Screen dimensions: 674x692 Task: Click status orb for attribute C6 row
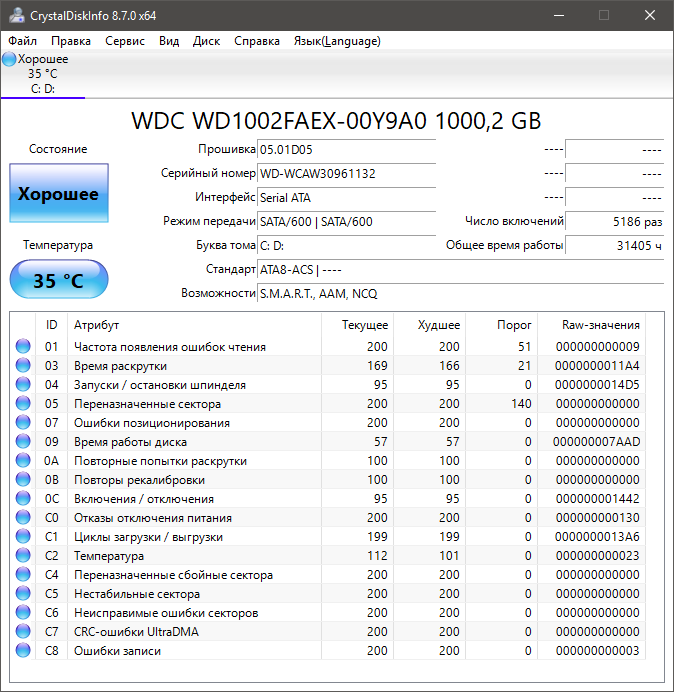click(23, 612)
